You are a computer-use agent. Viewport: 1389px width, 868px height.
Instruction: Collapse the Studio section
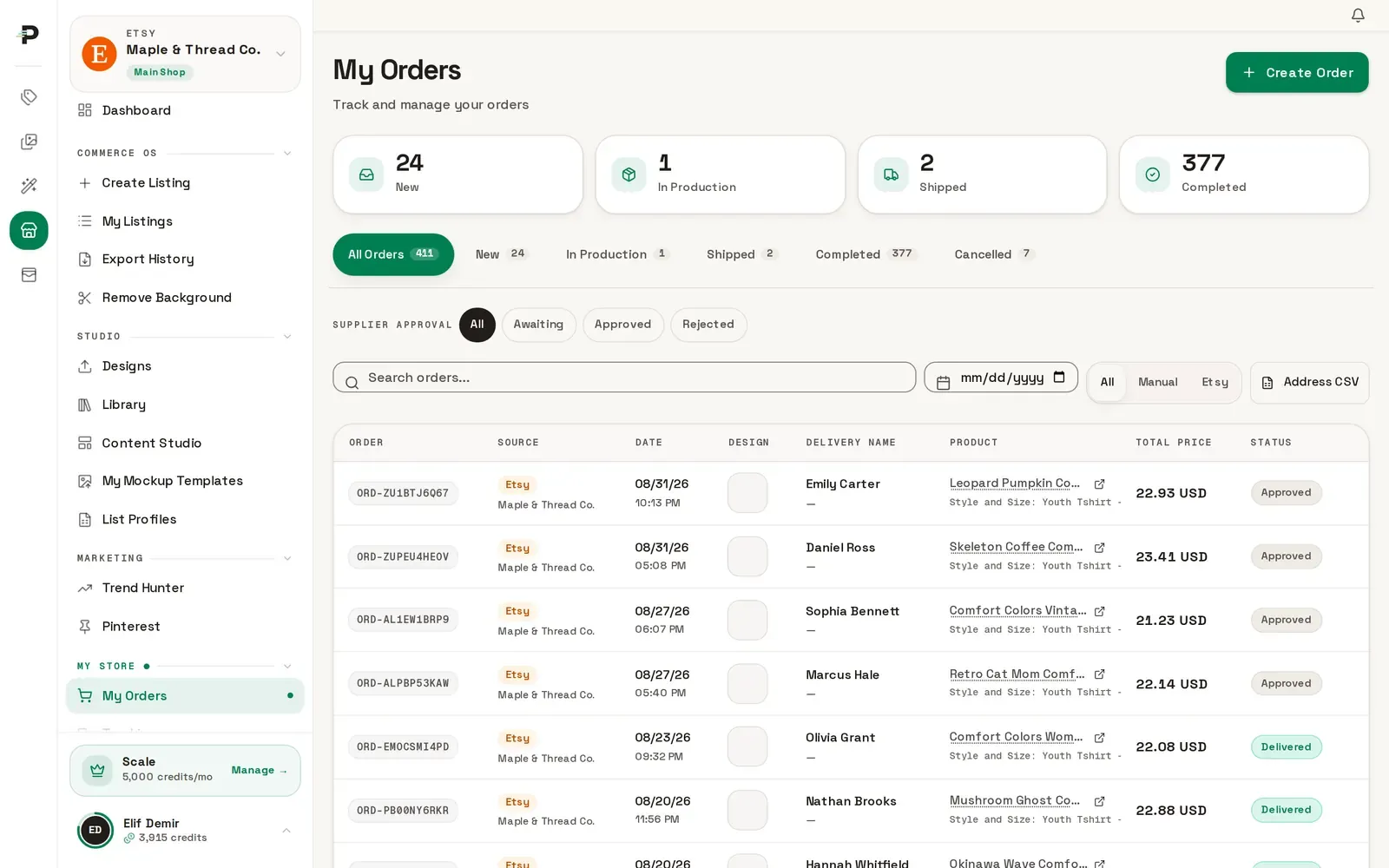(x=287, y=337)
